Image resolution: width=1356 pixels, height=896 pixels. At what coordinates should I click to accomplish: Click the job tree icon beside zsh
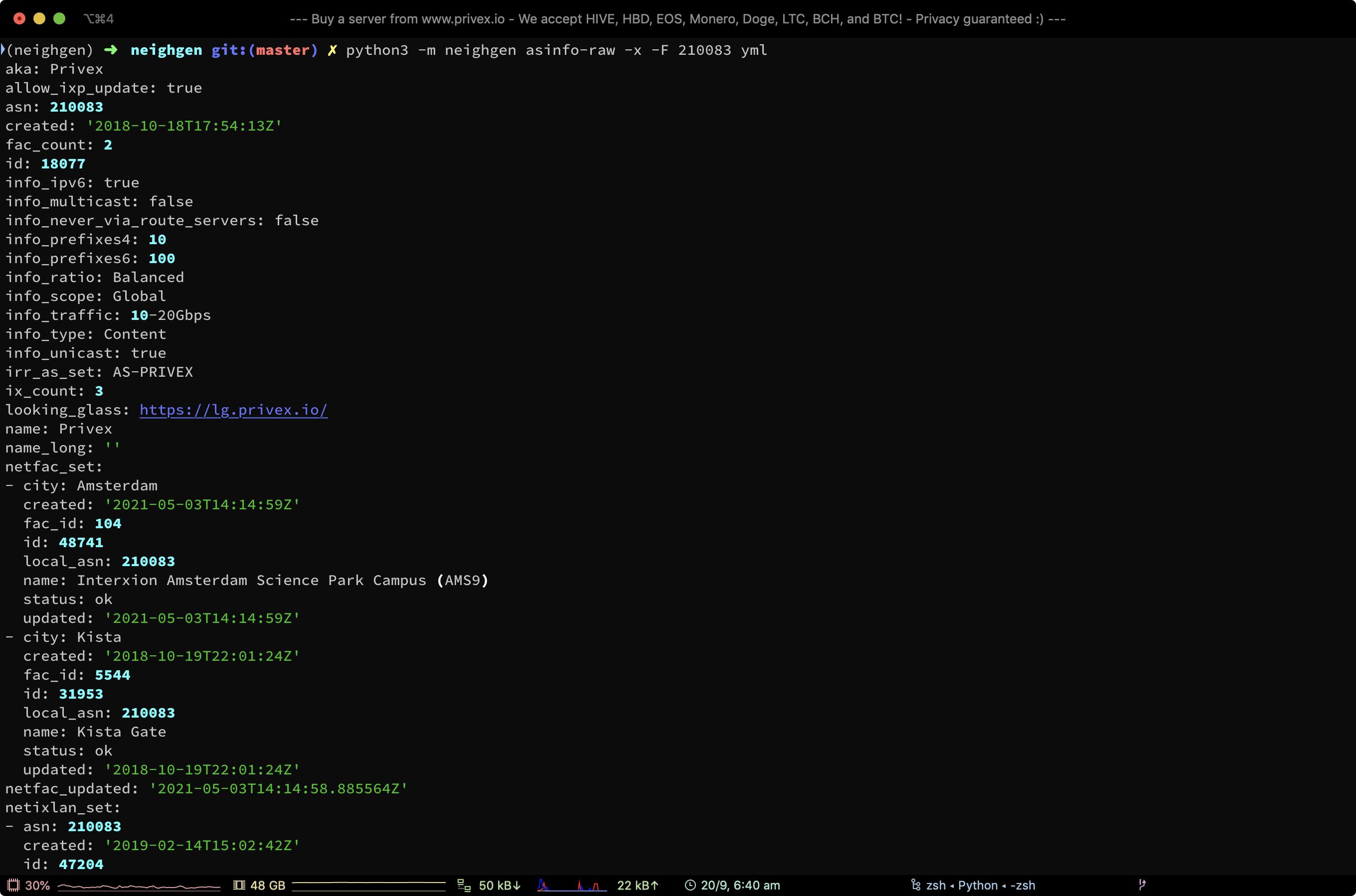tap(915, 885)
